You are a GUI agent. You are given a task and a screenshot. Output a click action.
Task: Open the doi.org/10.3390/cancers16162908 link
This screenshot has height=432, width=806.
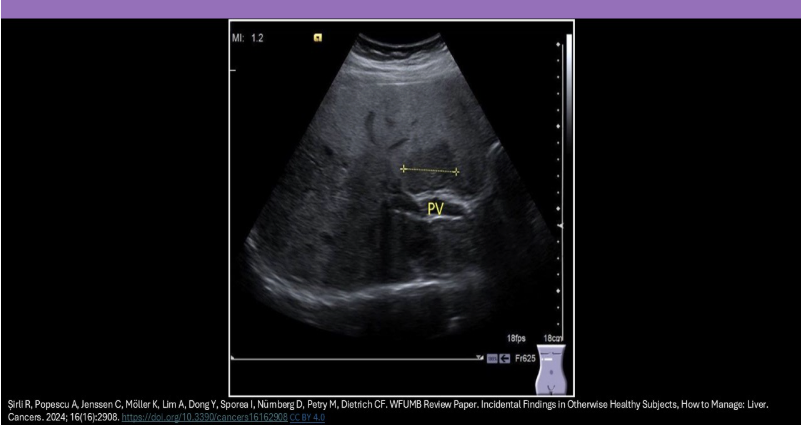205,418
